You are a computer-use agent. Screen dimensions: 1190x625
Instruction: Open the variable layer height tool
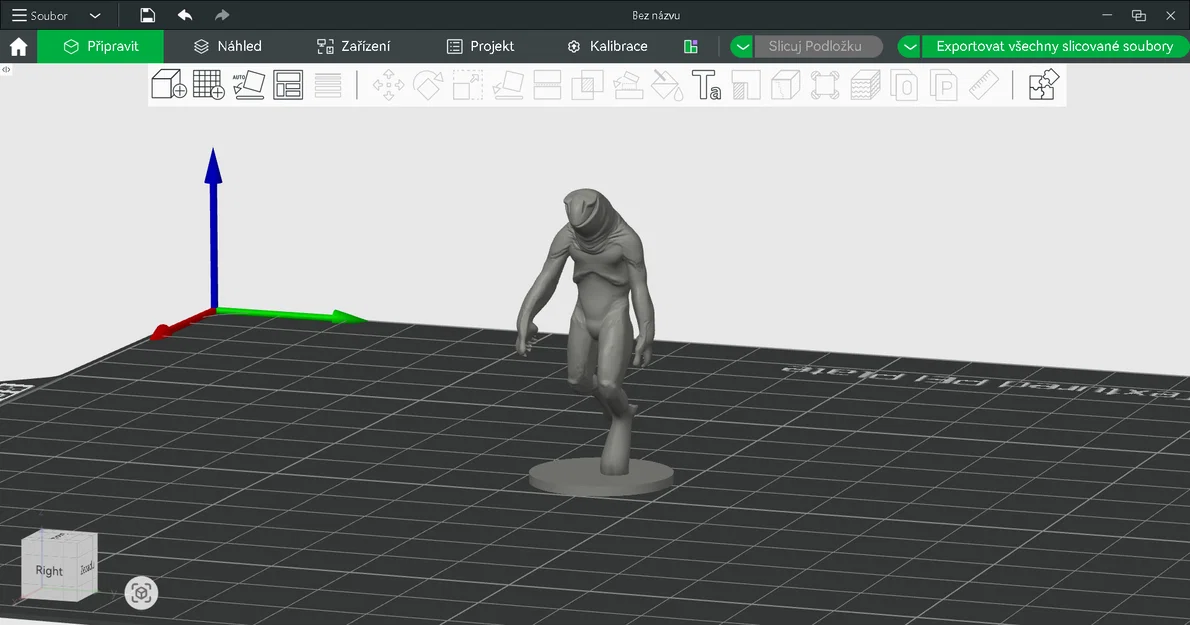pyautogui.click(x=328, y=85)
